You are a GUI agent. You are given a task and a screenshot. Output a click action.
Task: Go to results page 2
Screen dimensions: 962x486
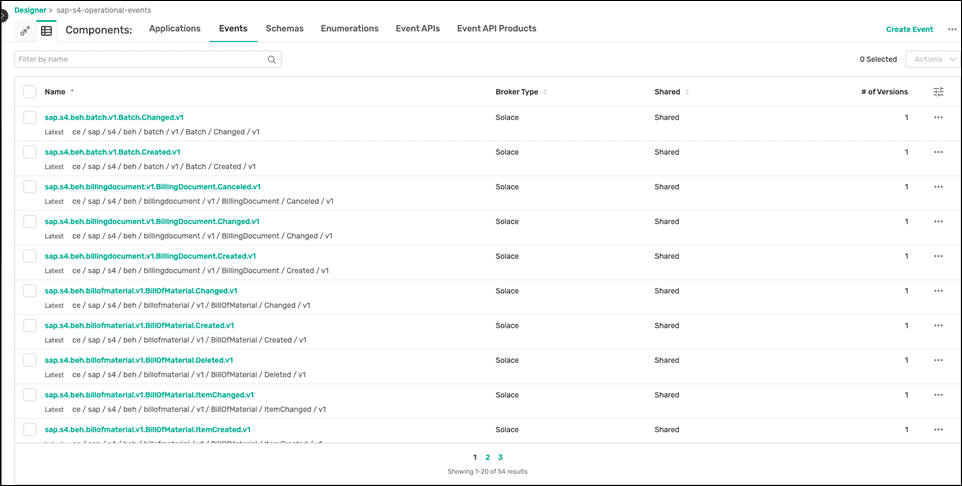[488, 457]
